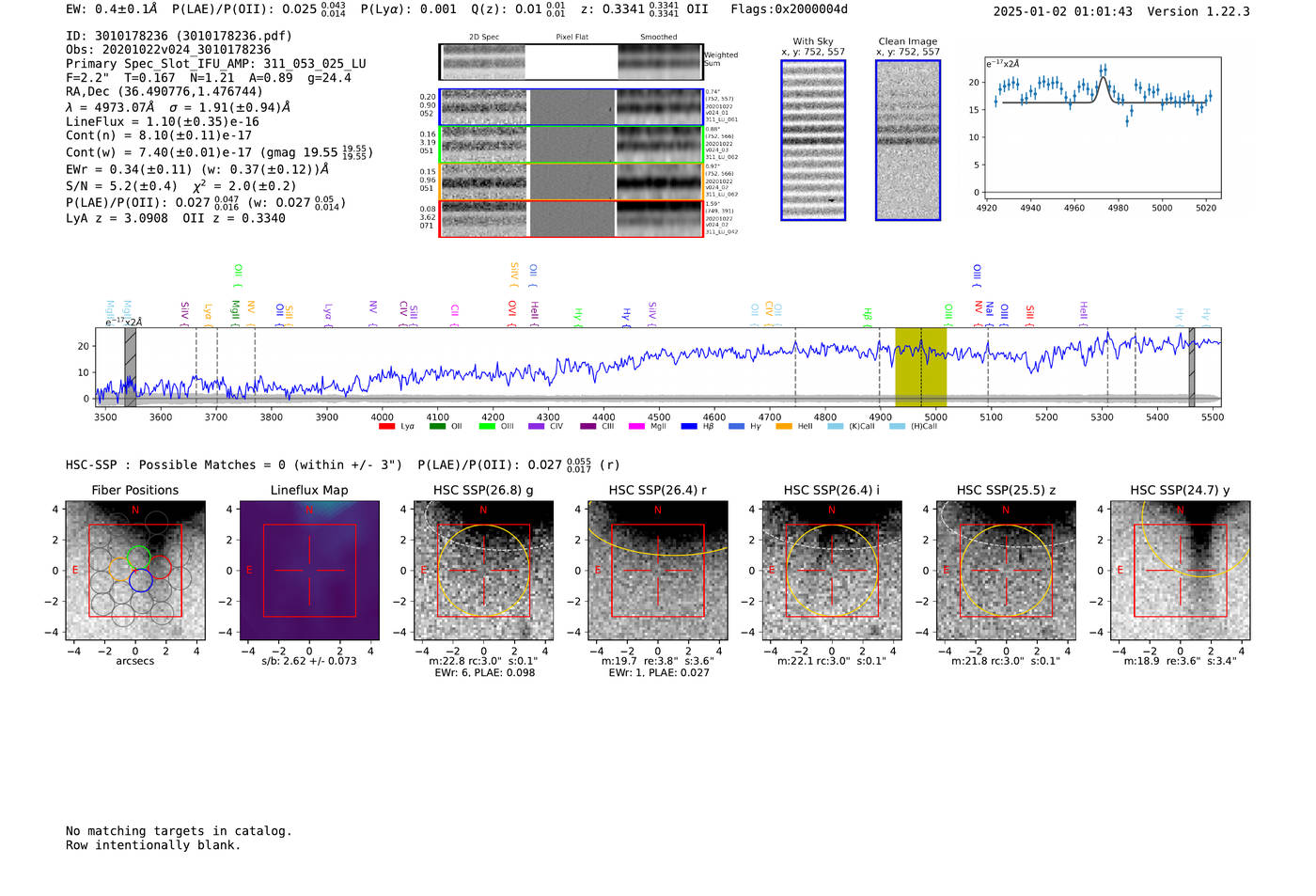Viewport: 1316px width, 896px height.
Task: Click the yellow highlighted band in the spectrum
Action: click(x=920, y=367)
